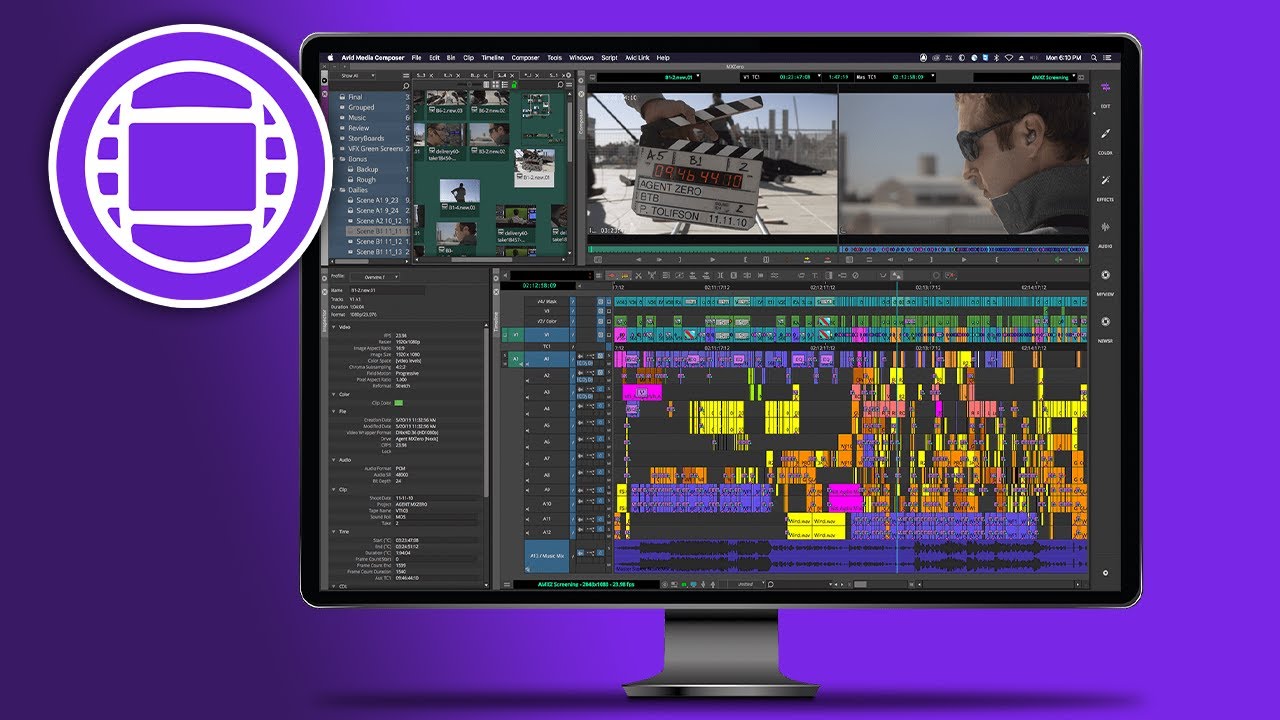
Task: Collapse the Audio section in Inspector
Action: pos(333,460)
